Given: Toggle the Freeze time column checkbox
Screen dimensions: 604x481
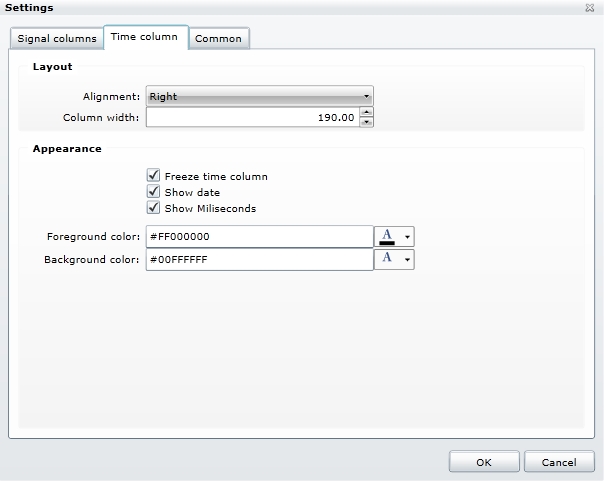Looking at the screenshot, I should point(153,175).
